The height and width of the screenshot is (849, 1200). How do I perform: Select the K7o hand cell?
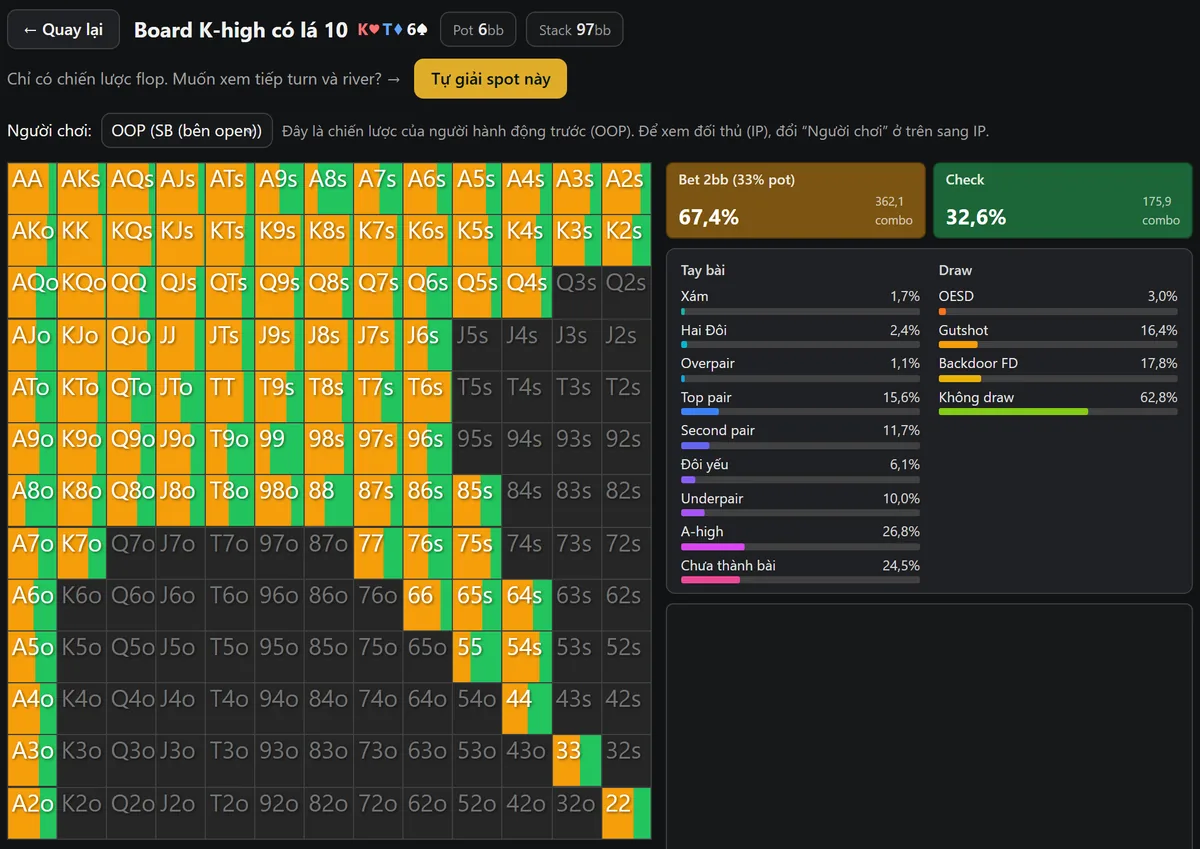[82, 553]
